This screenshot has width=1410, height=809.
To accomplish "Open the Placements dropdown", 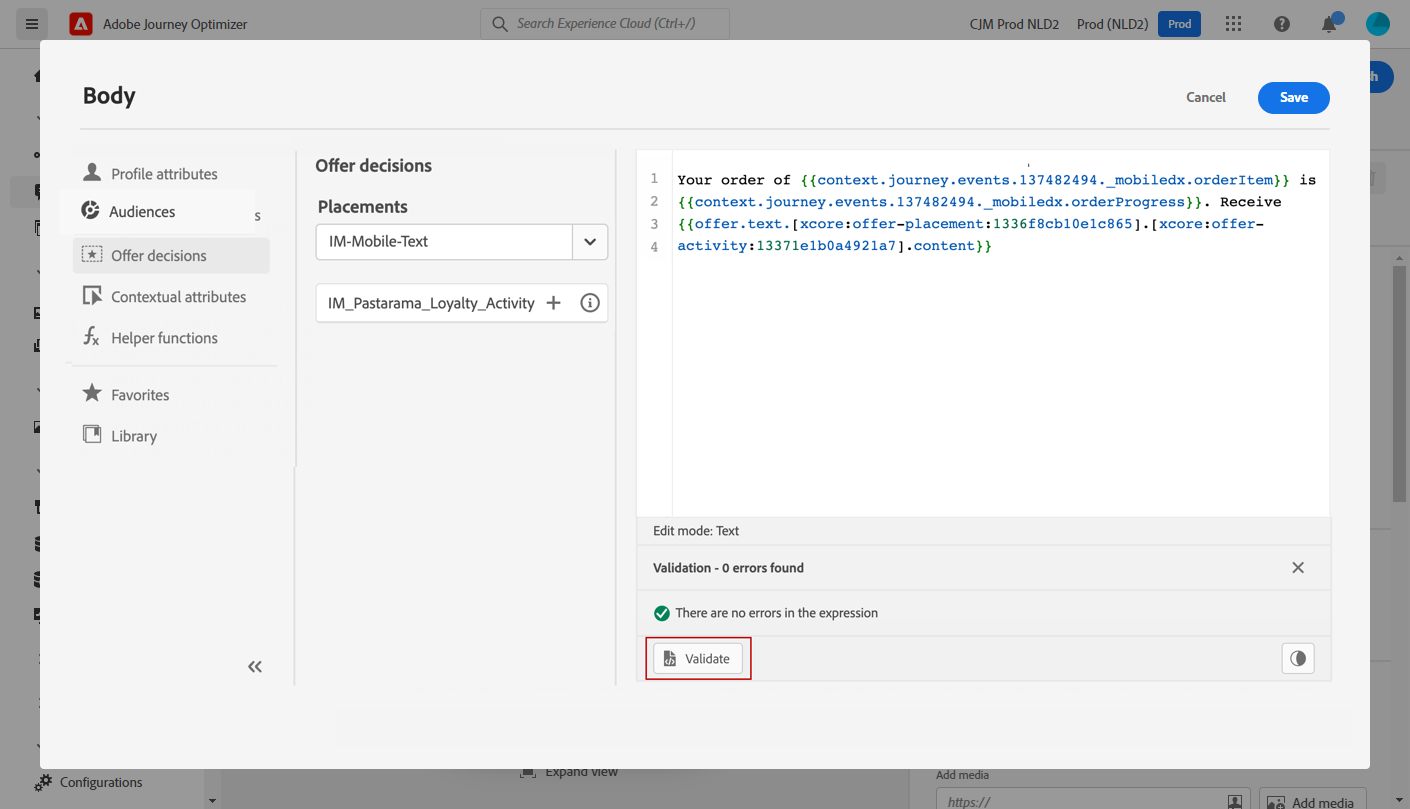I will pyautogui.click(x=590, y=242).
